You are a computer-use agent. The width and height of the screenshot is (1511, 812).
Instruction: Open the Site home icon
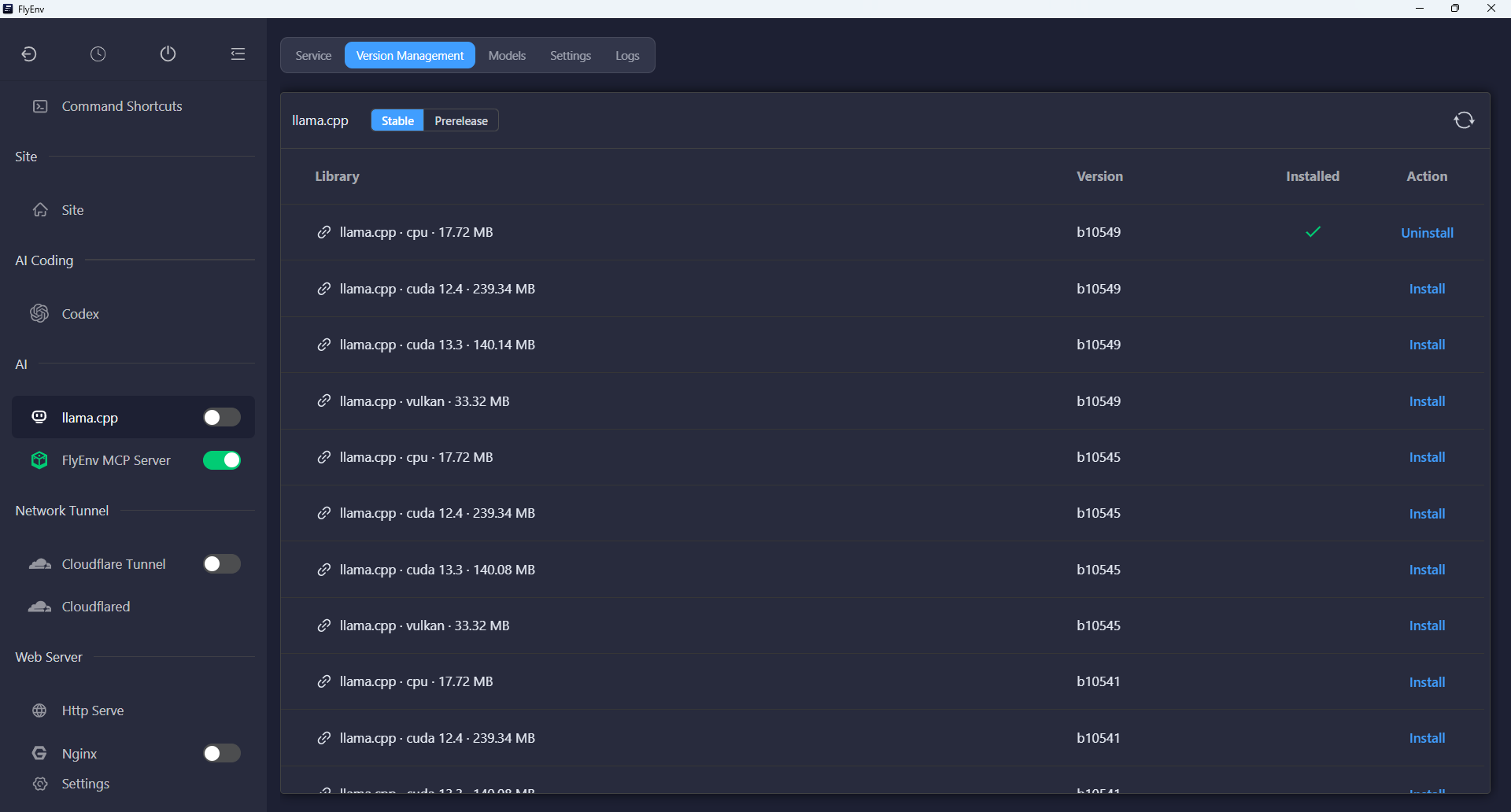(40, 210)
